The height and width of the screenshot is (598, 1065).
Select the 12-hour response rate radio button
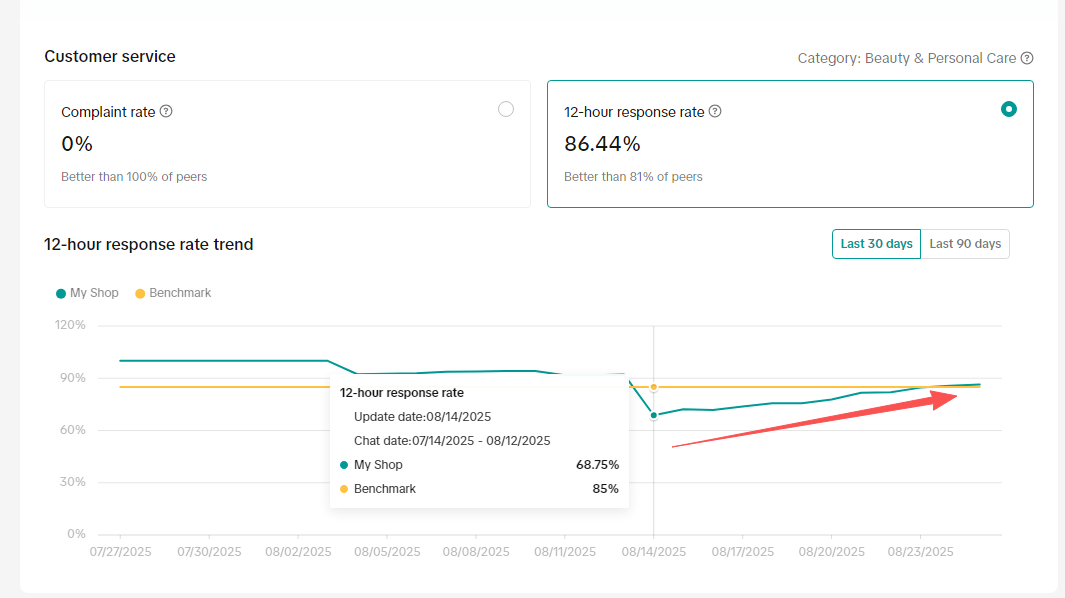(x=1009, y=109)
